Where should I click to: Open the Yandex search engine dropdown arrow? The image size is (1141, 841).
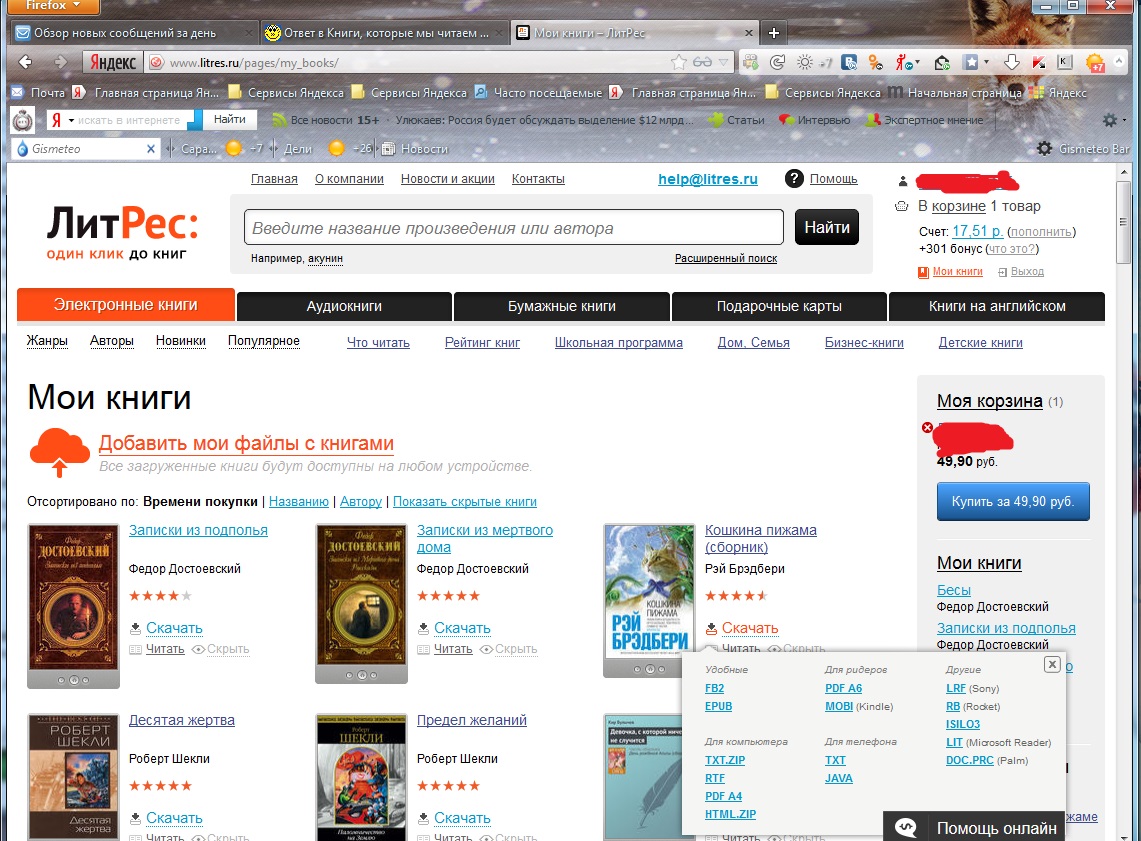click(x=71, y=120)
